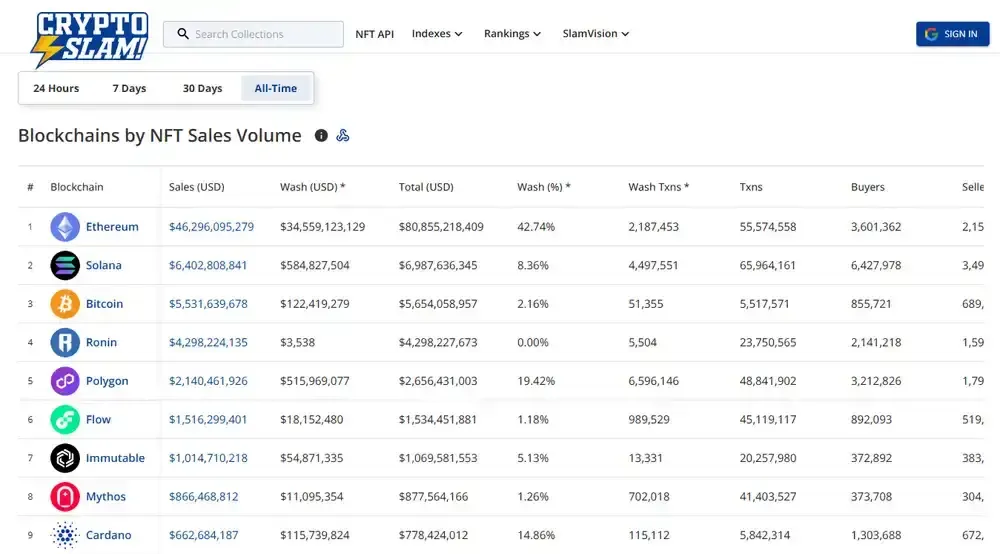Sort by the Sales (USD) column header
This screenshot has height=554, width=1000.
196,187
